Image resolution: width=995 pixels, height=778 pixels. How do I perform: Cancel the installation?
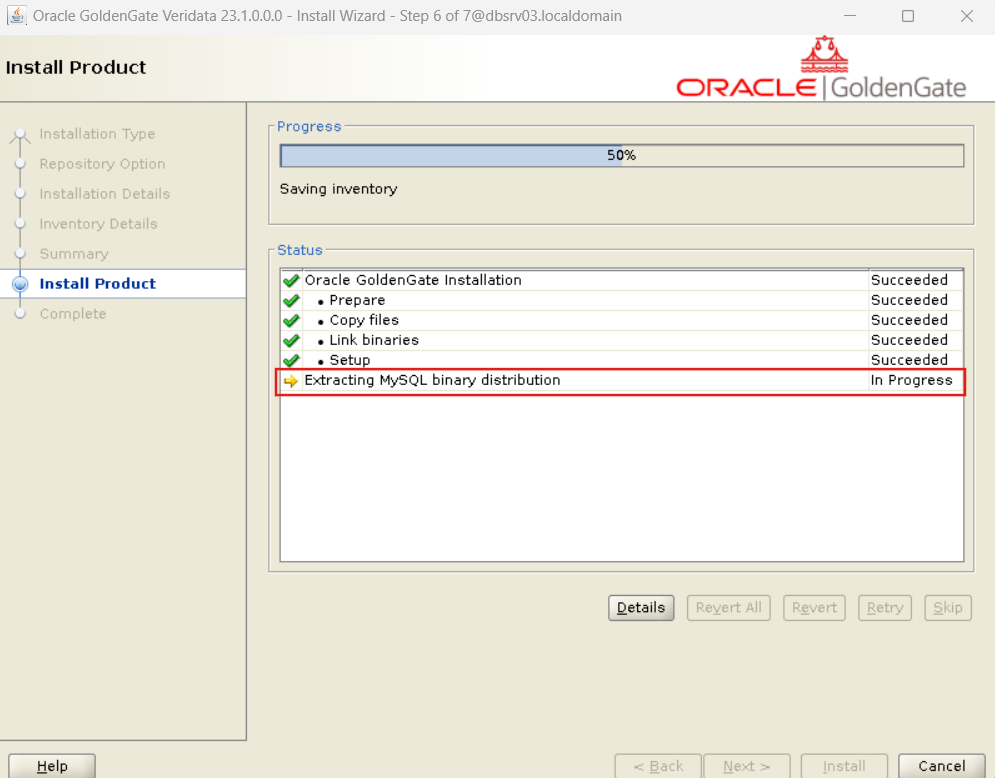tap(942, 766)
